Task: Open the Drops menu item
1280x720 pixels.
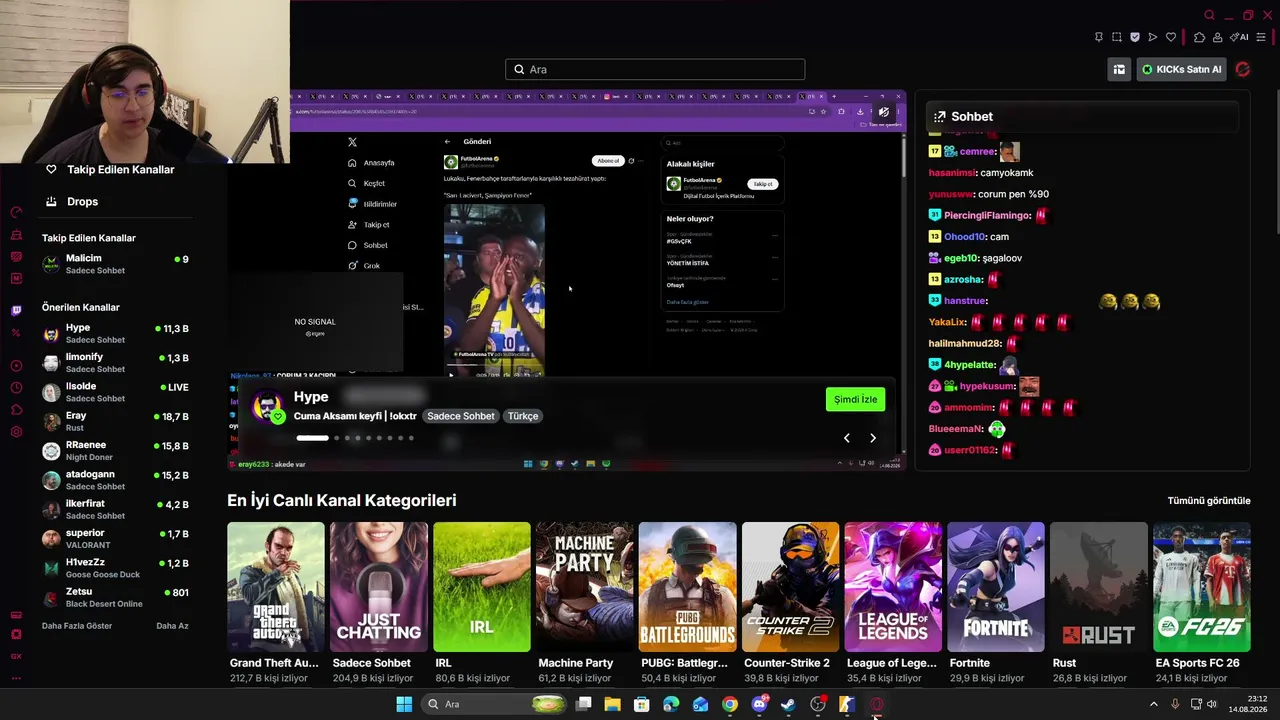Action: pos(72,201)
